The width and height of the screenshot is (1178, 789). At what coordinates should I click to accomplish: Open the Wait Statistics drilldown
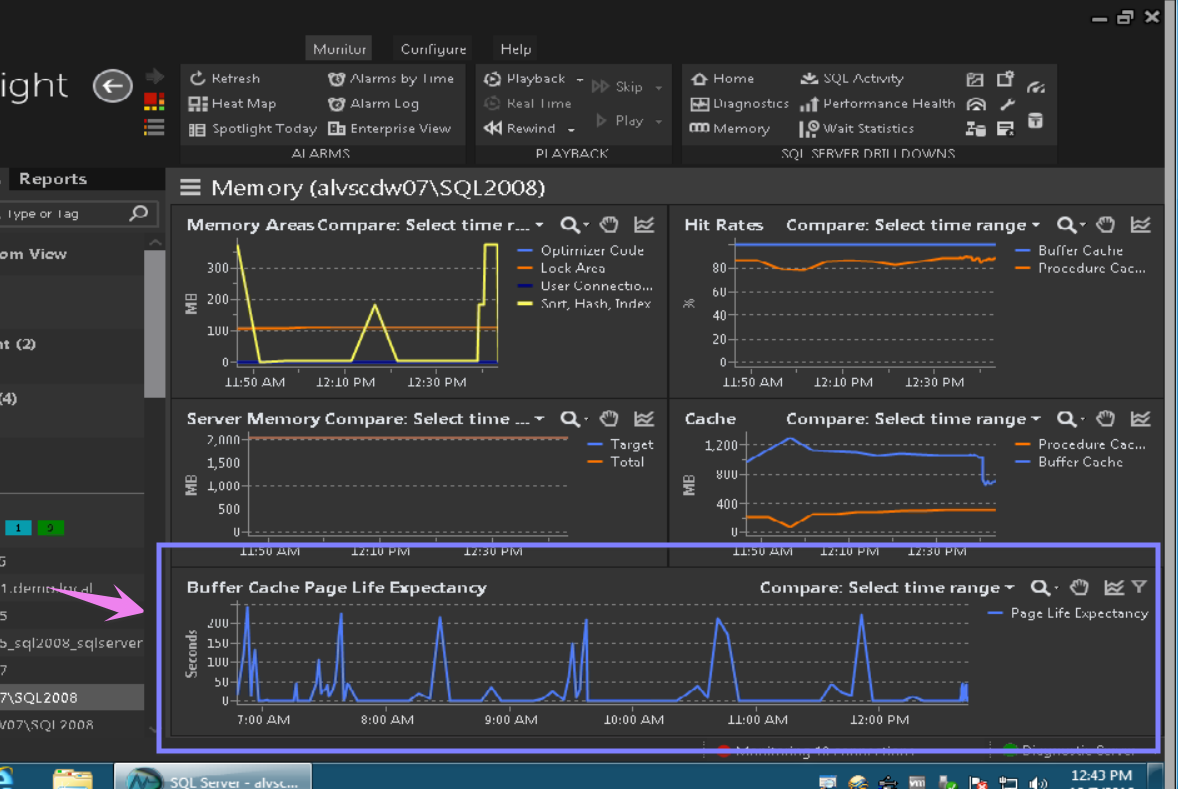pos(857,128)
